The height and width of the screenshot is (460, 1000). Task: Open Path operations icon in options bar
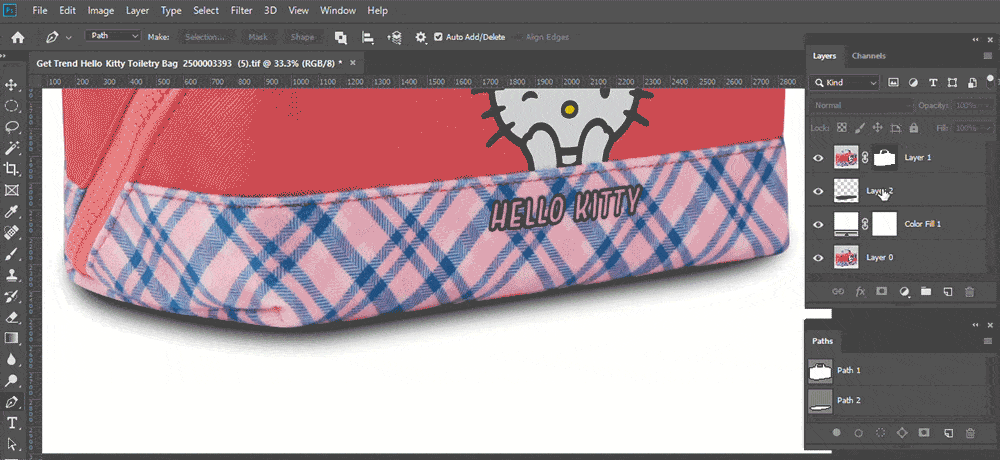pos(341,38)
